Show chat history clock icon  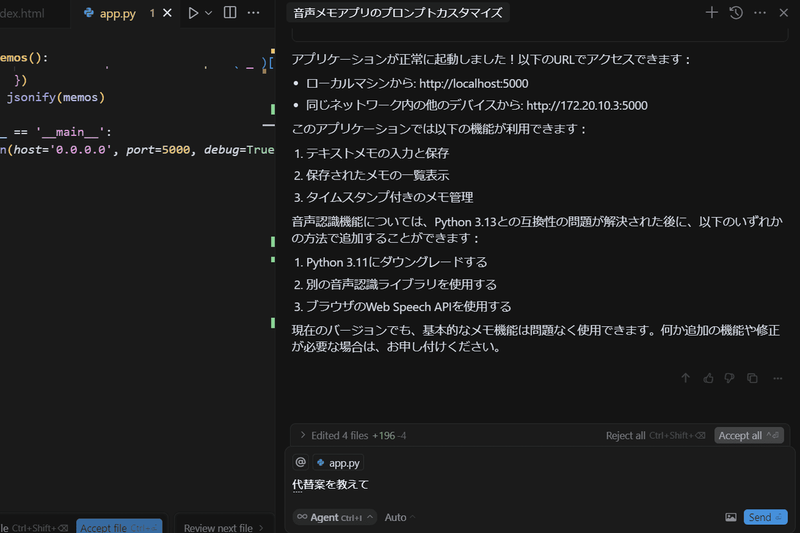click(x=736, y=13)
